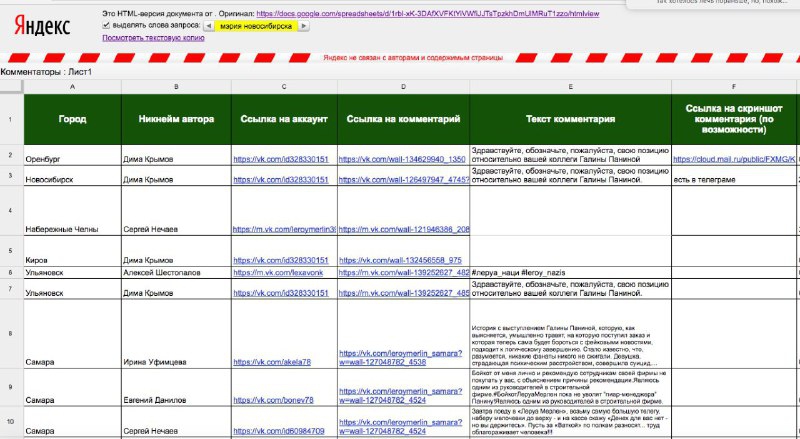Image resolution: width=800 pixels, height=439 pixels.
Task: Open comment link wall-132456558_975
Action: point(400,260)
